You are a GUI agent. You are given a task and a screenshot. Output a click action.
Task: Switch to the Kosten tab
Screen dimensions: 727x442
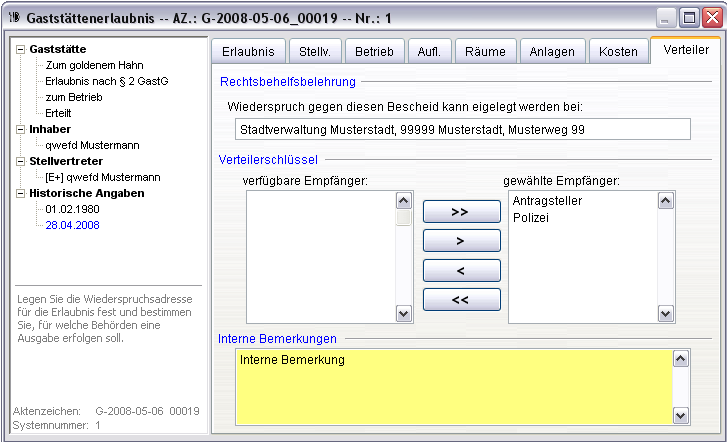tap(617, 52)
